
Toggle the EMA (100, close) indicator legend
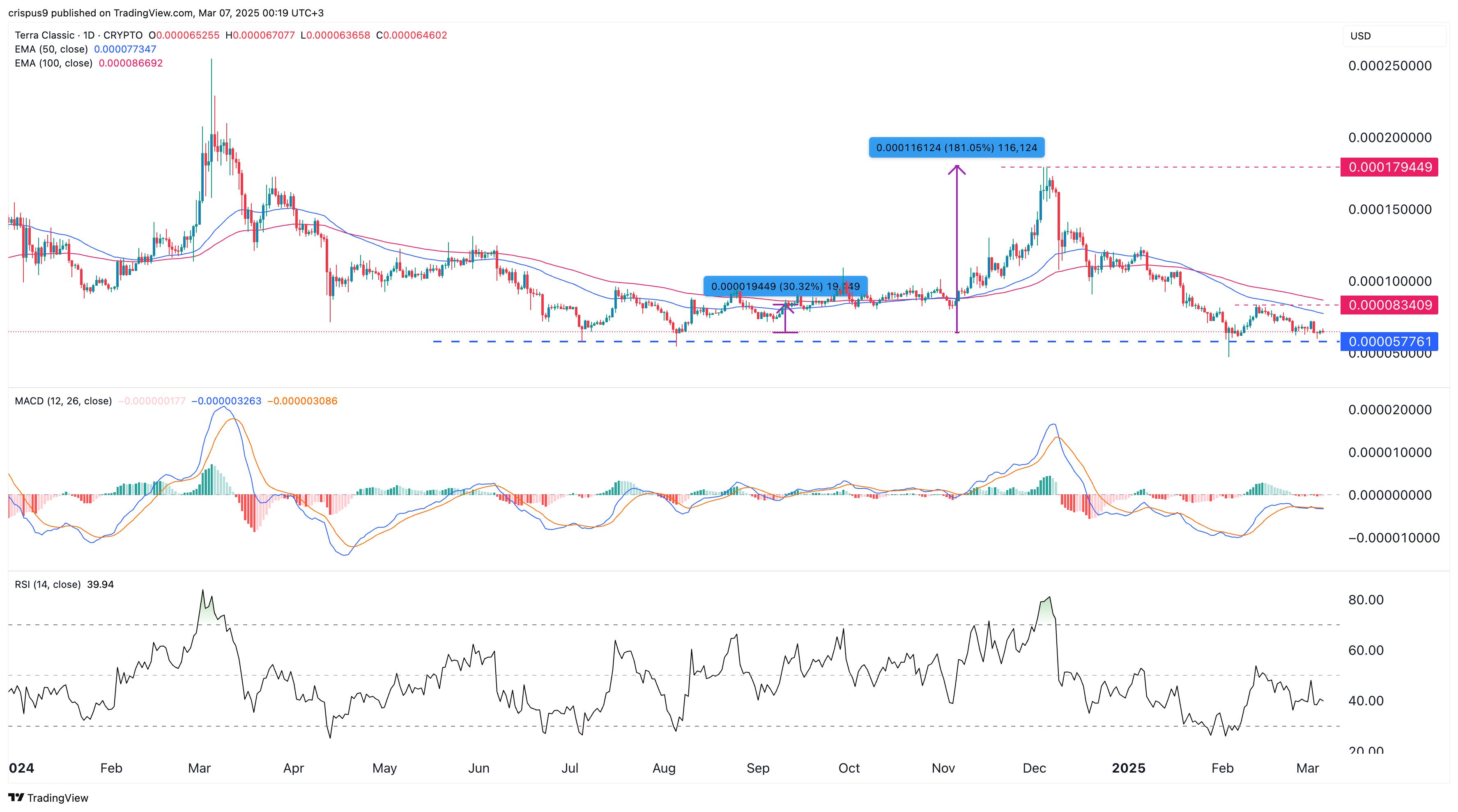(53, 63)
